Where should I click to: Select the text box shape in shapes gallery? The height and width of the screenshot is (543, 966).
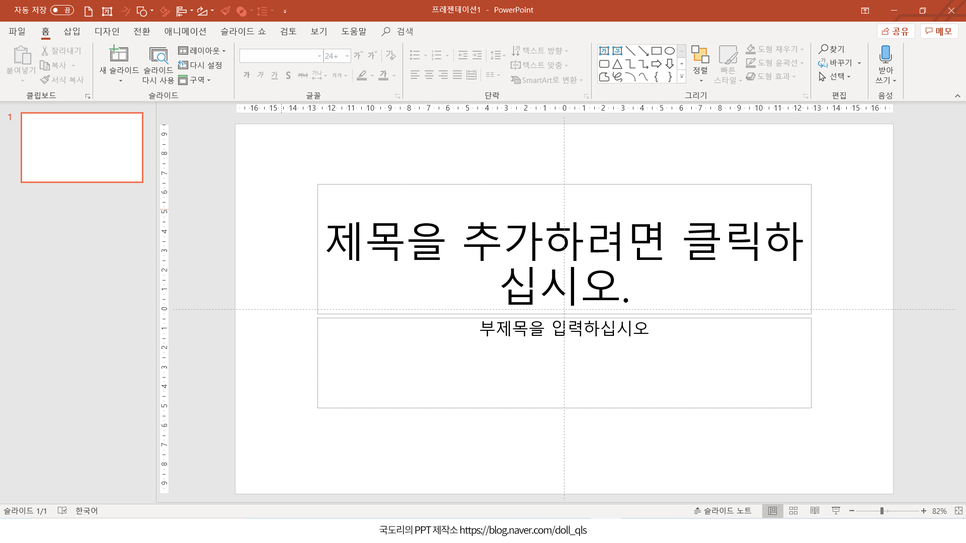click(604, 51)
